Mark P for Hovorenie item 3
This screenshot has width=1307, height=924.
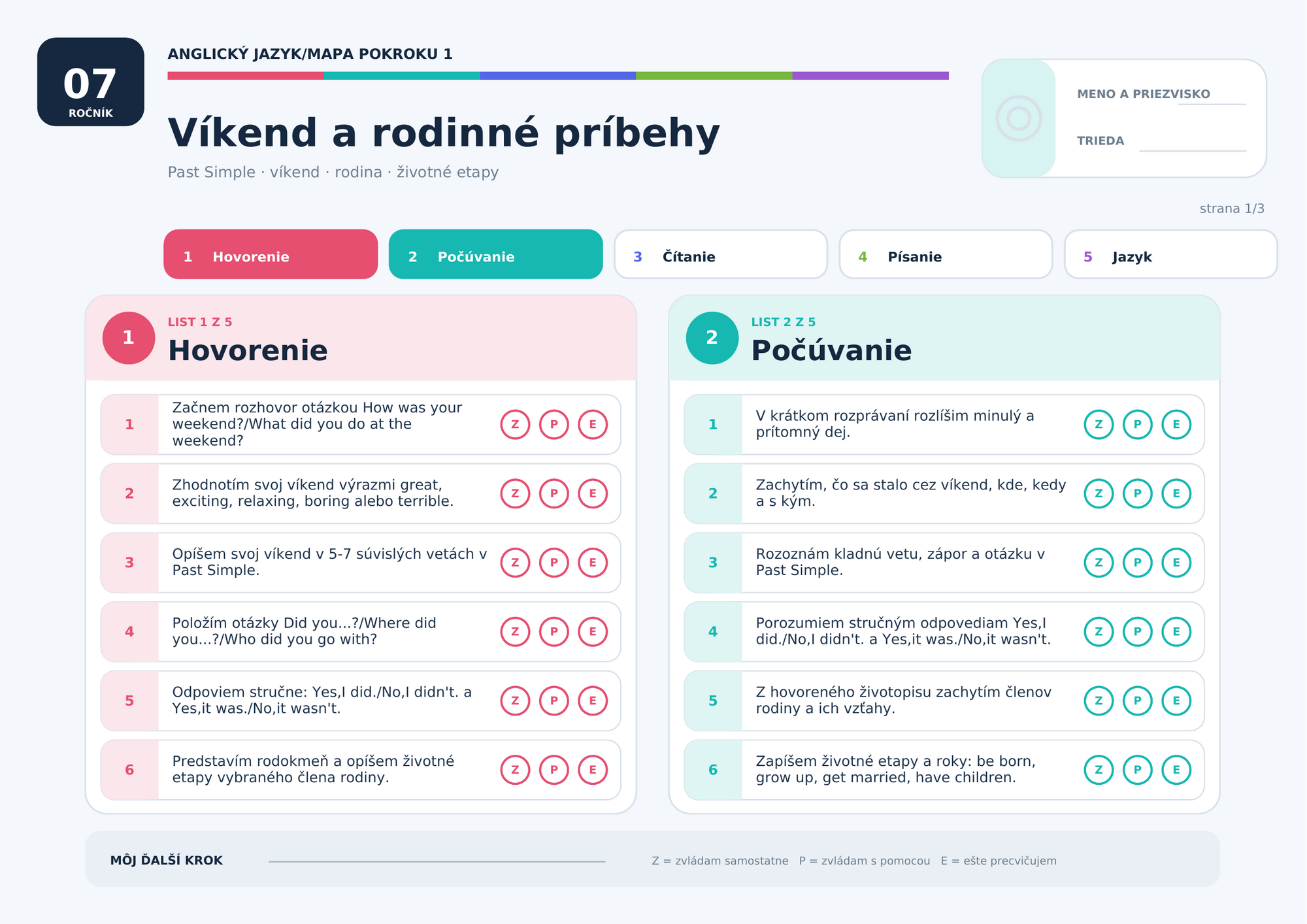(554, 563)
